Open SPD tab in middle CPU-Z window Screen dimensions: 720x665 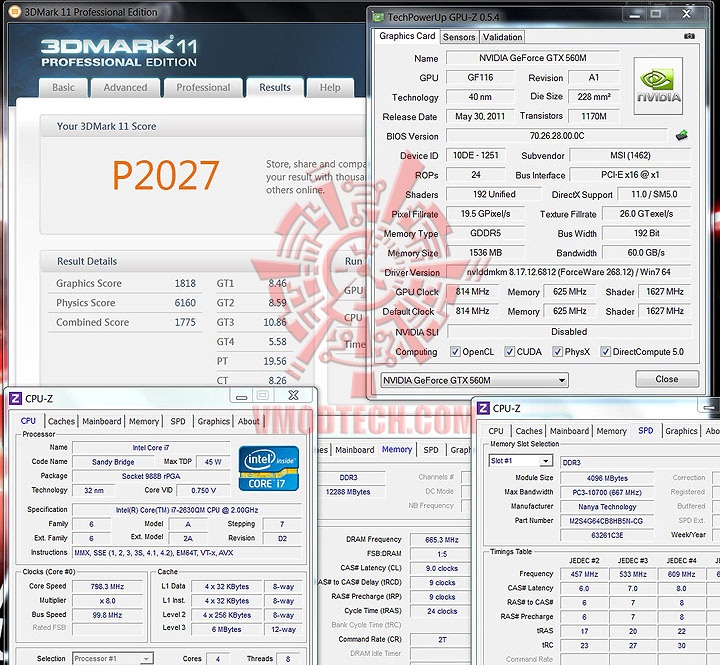(431, 450)
